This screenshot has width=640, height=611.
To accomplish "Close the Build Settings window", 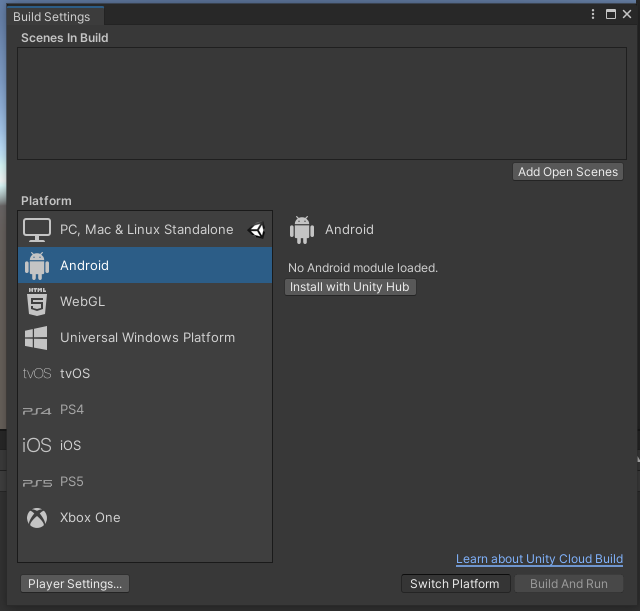I will [x=627, y=14].
